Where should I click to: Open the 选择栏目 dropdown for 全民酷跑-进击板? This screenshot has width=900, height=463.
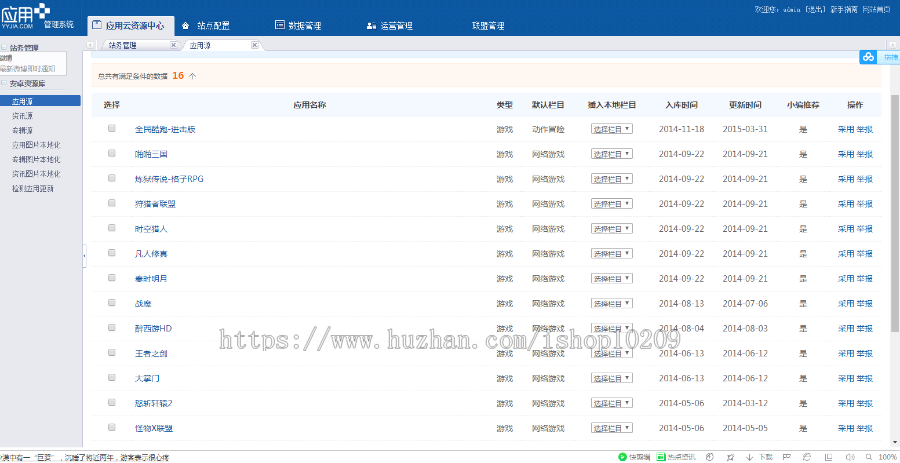pyautogui.click(x=611, y=130)
